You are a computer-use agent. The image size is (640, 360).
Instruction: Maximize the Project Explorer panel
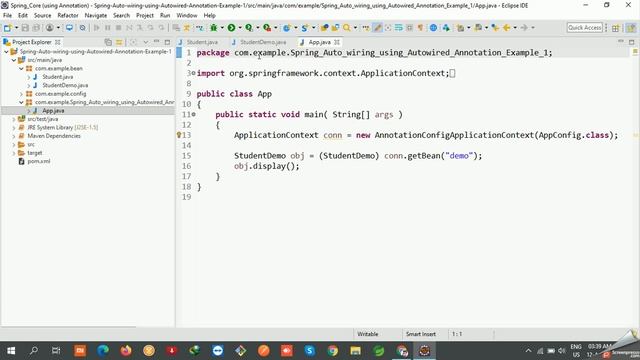pos(167,42)
